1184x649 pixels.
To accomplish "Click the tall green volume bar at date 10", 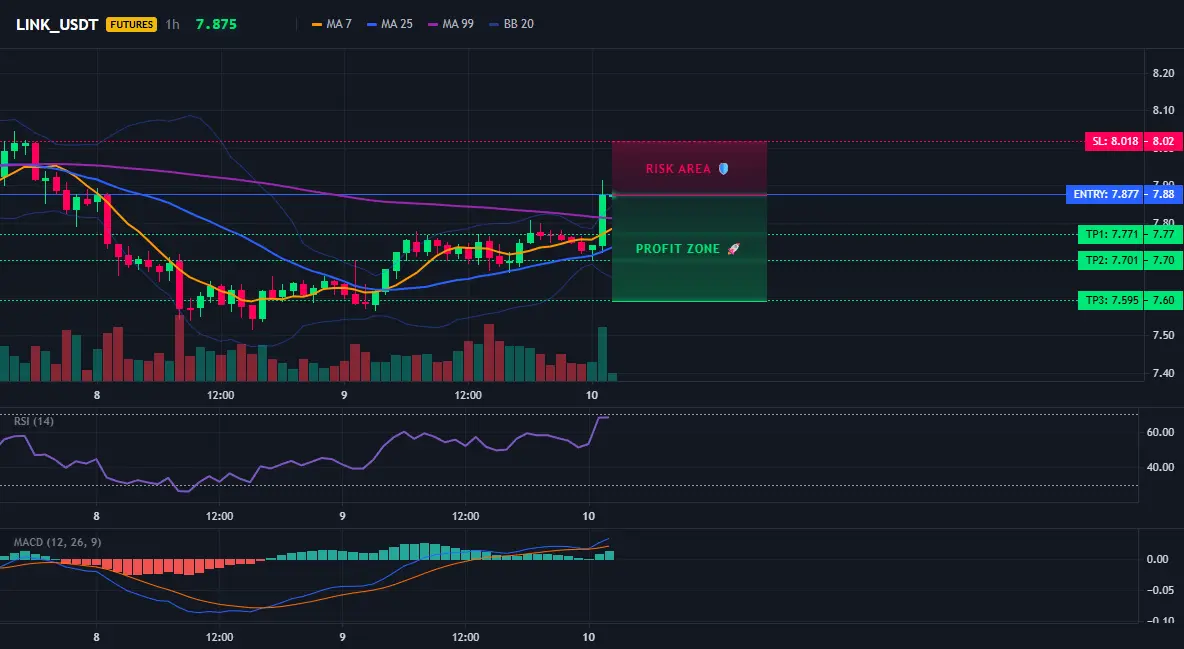I will pyautogui.click(x=602, y=354).
